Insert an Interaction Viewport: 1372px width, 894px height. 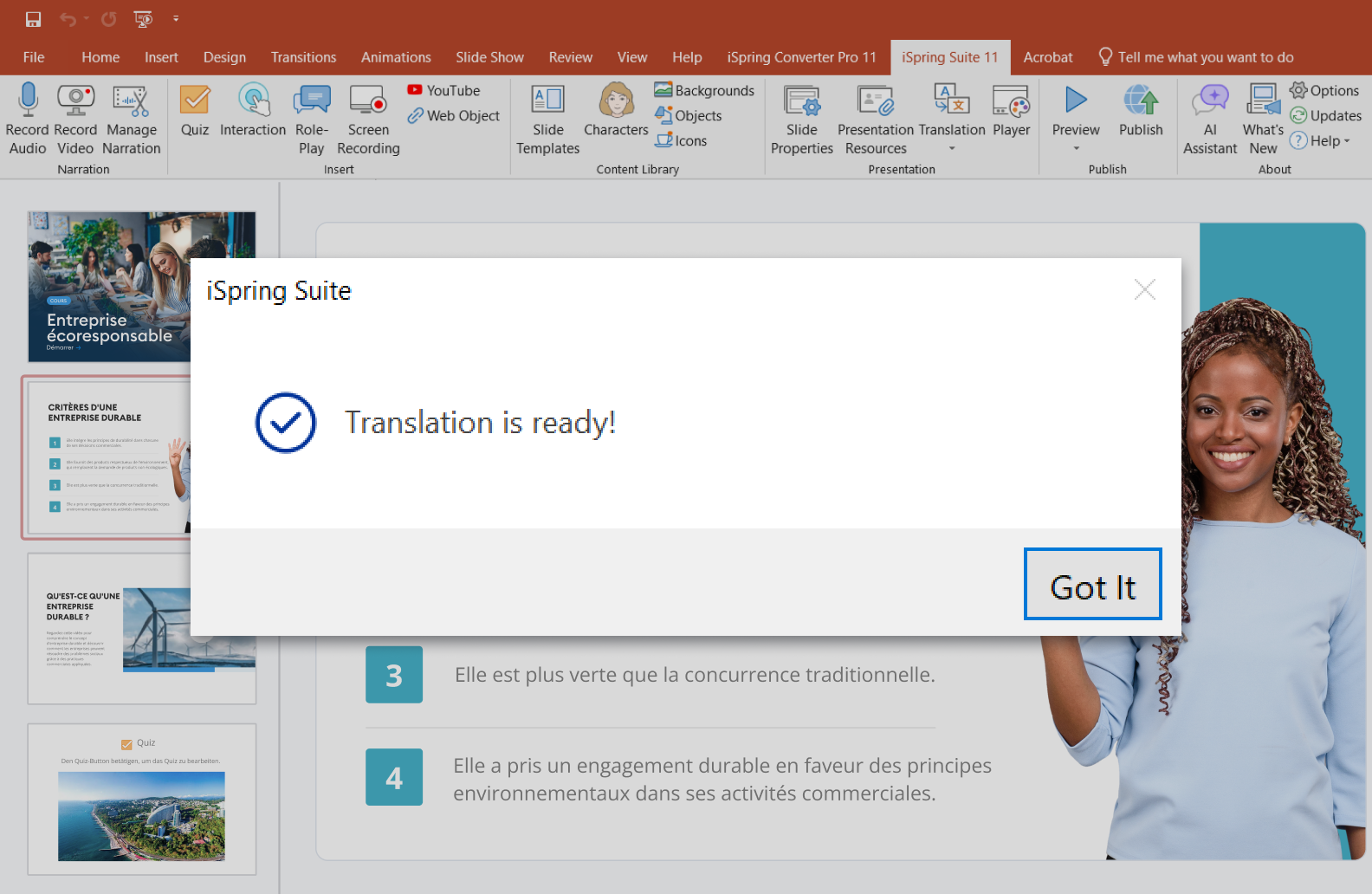coord(253,111)
